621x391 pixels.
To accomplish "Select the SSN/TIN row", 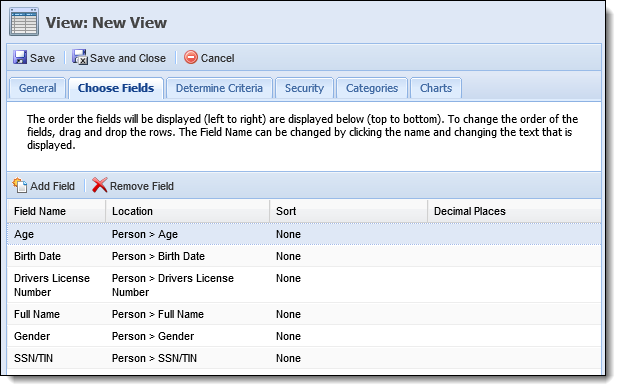I will pos(304,358).
